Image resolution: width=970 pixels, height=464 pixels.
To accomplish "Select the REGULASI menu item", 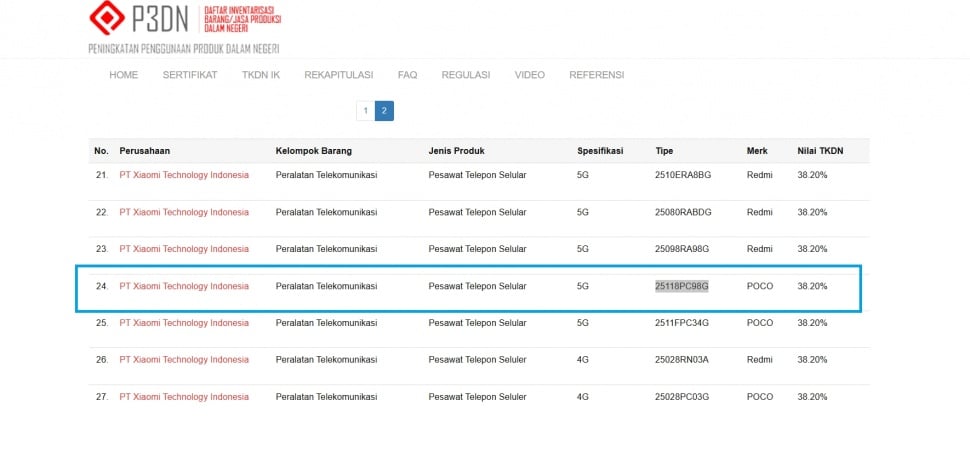I will (466, 75).
